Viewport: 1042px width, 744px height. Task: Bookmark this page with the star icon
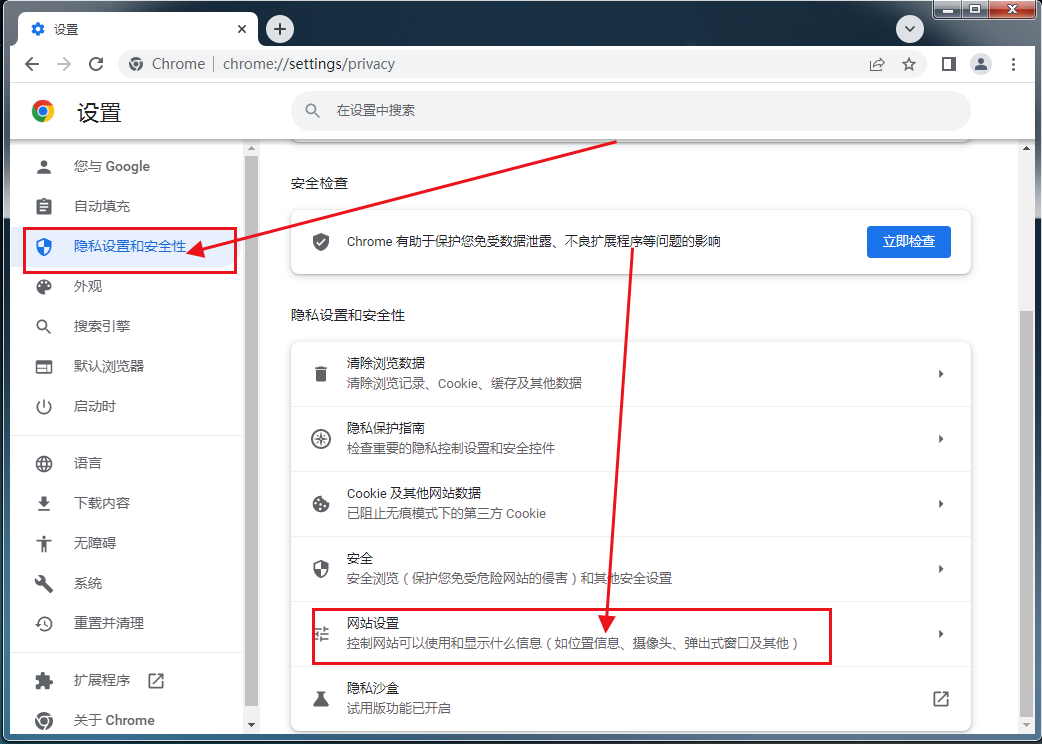909,64
